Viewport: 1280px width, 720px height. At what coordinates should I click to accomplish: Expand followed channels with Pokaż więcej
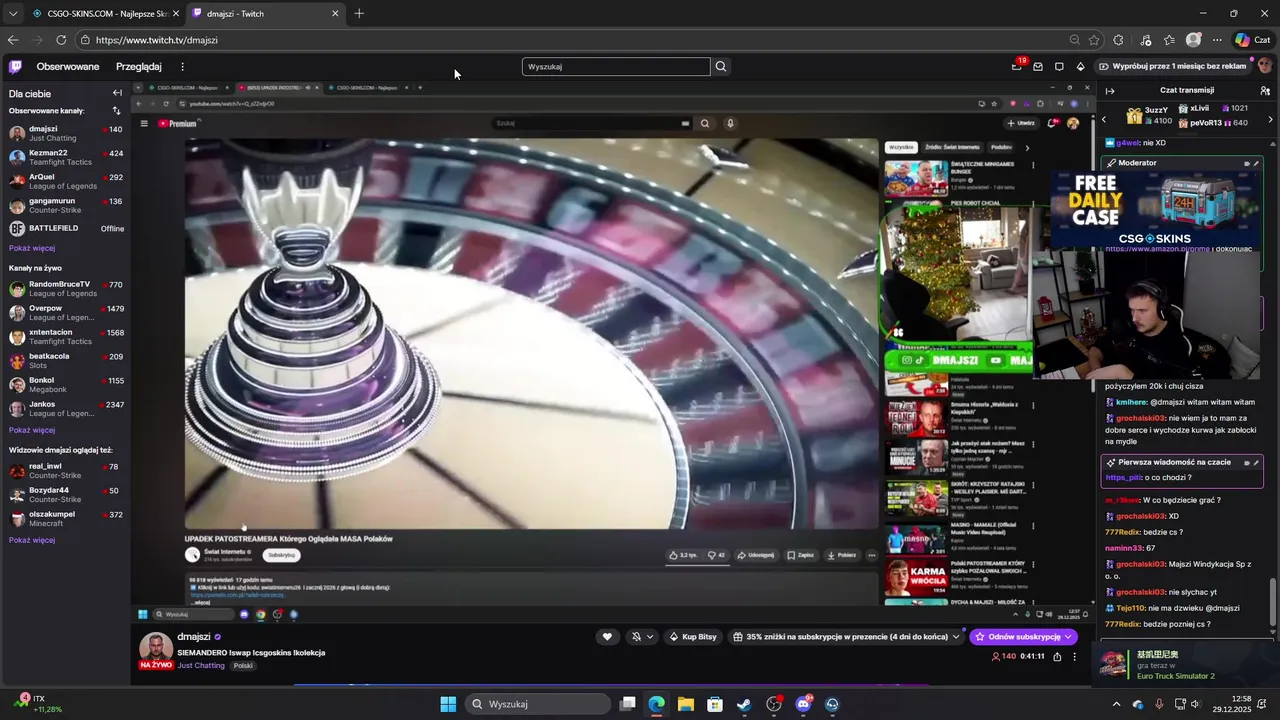click(32, 248)
